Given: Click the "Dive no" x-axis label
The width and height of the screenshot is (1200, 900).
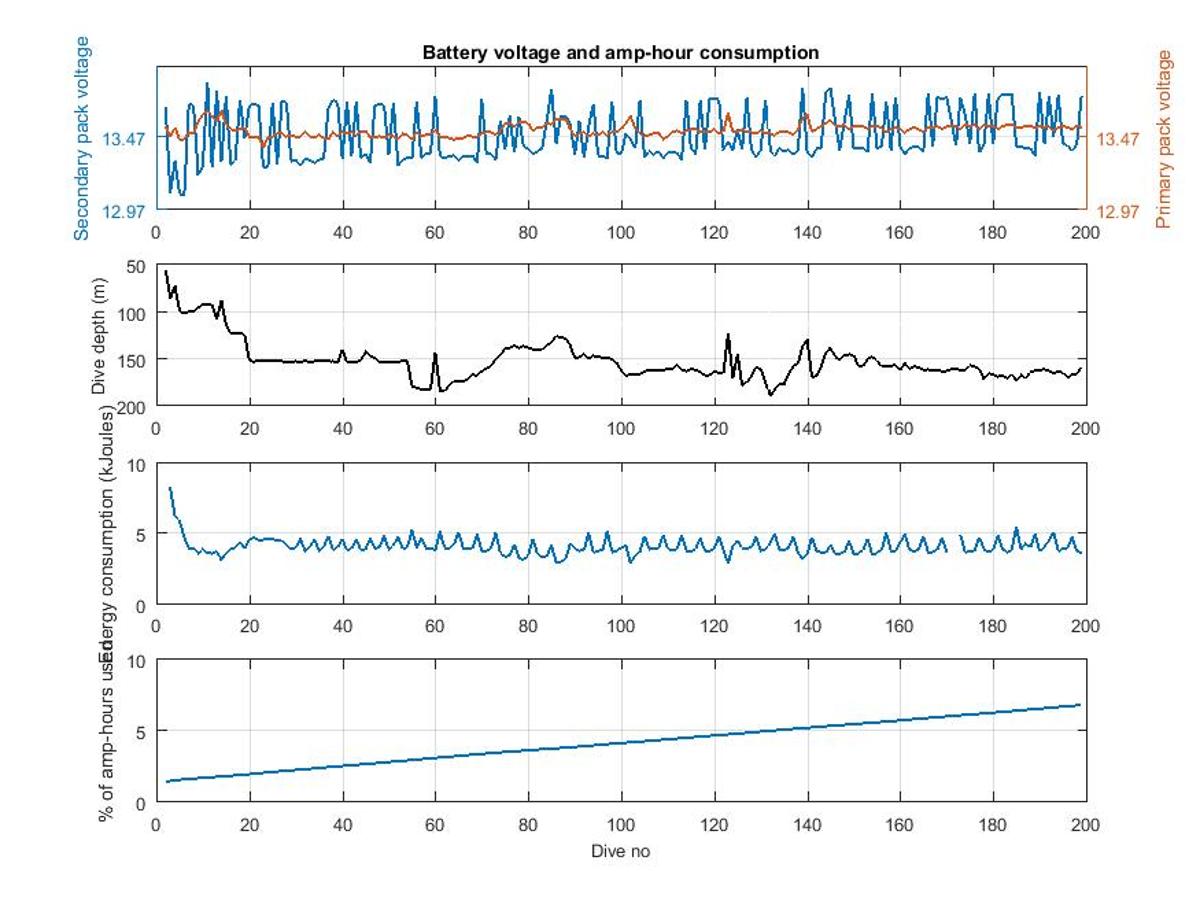Looking at the screenshot, I should 621,851.
